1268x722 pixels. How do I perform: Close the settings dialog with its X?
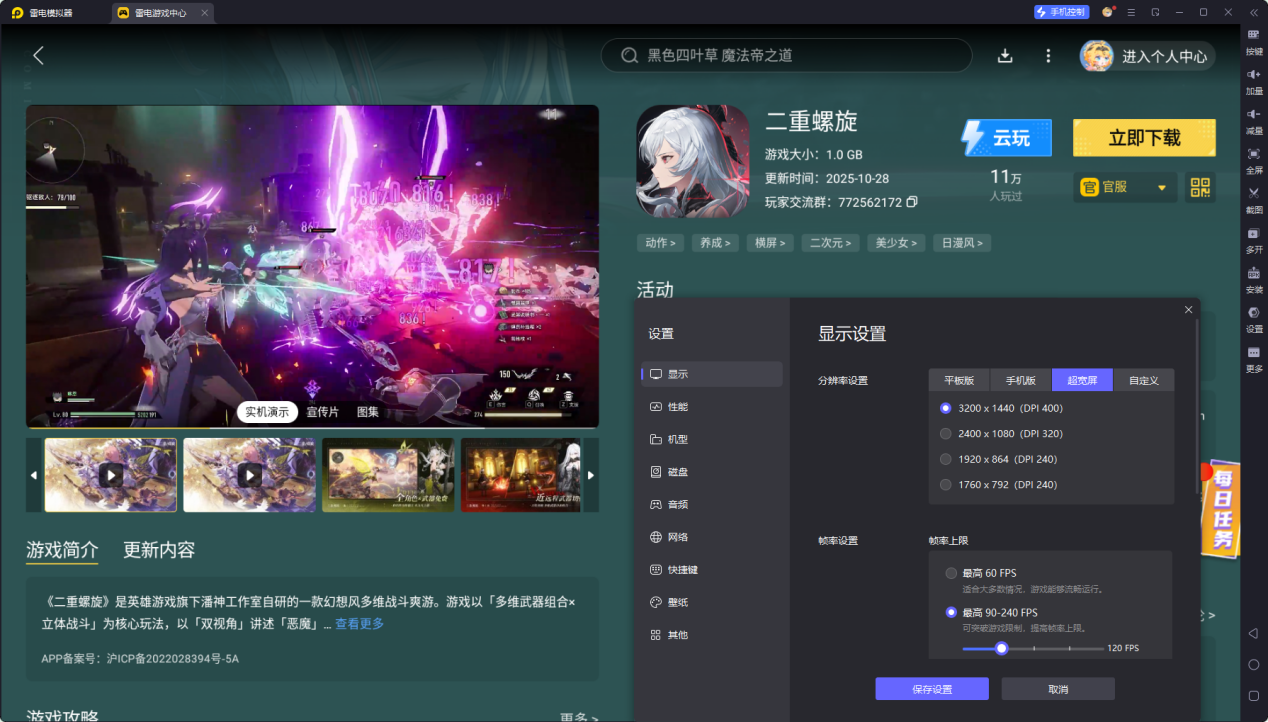coord(1188,310)
